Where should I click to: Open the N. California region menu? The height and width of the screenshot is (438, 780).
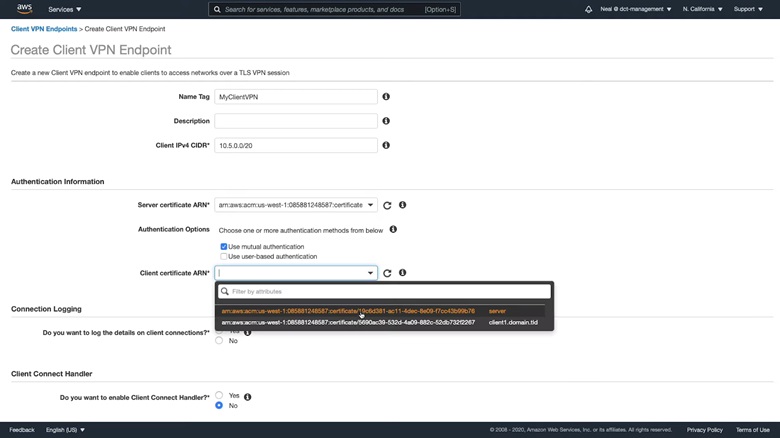click(702, 9)
